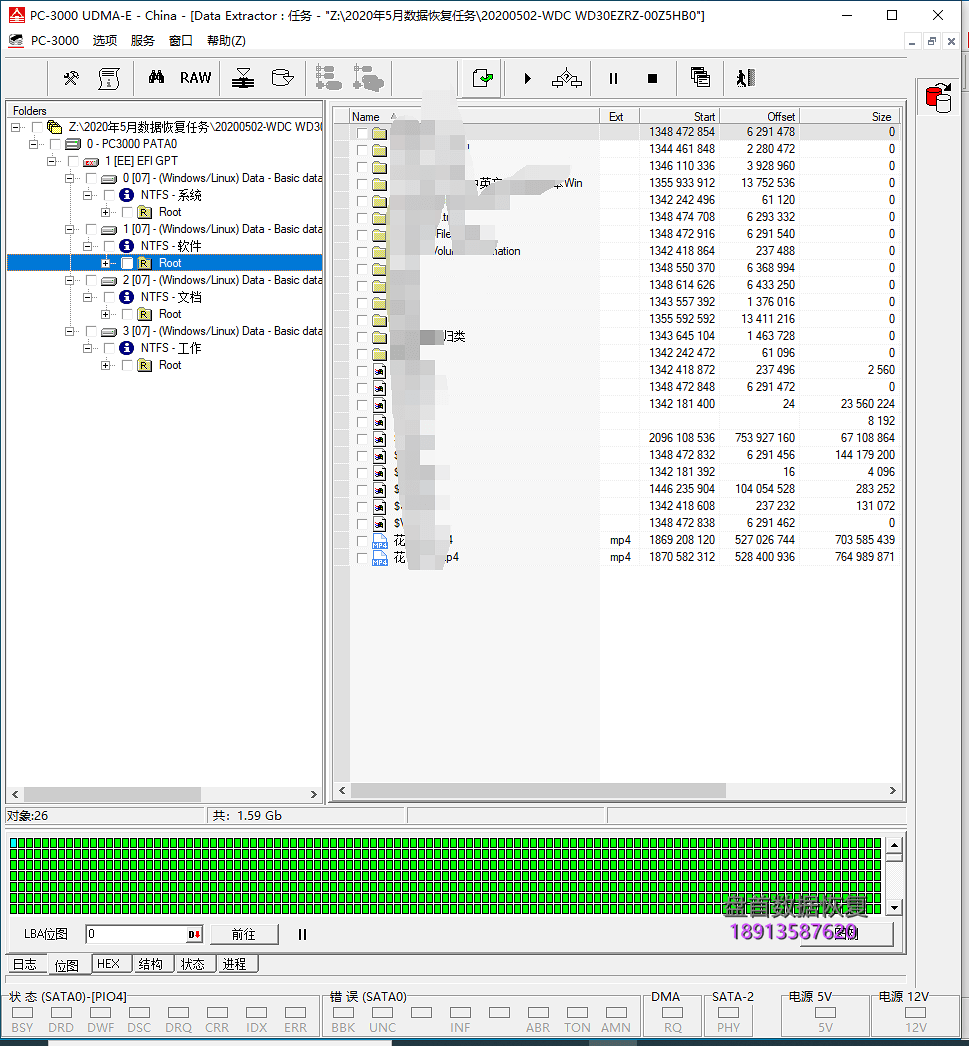Click the pause button next to 前往
The height and width of the screenshot is (1046, 969).
pos(302,935)
